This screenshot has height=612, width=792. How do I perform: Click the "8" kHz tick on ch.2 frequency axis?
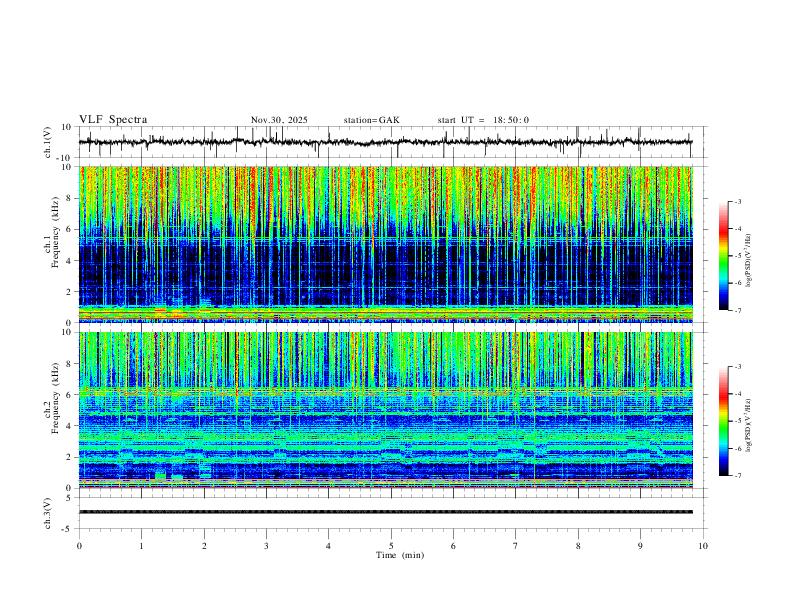[70, 364]
